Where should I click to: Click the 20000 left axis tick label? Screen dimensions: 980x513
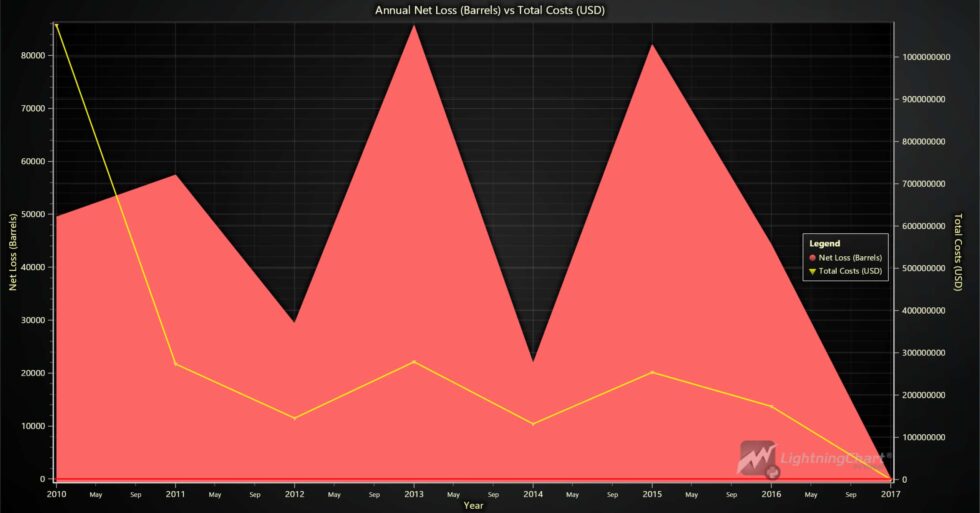(x=33, y=373)
